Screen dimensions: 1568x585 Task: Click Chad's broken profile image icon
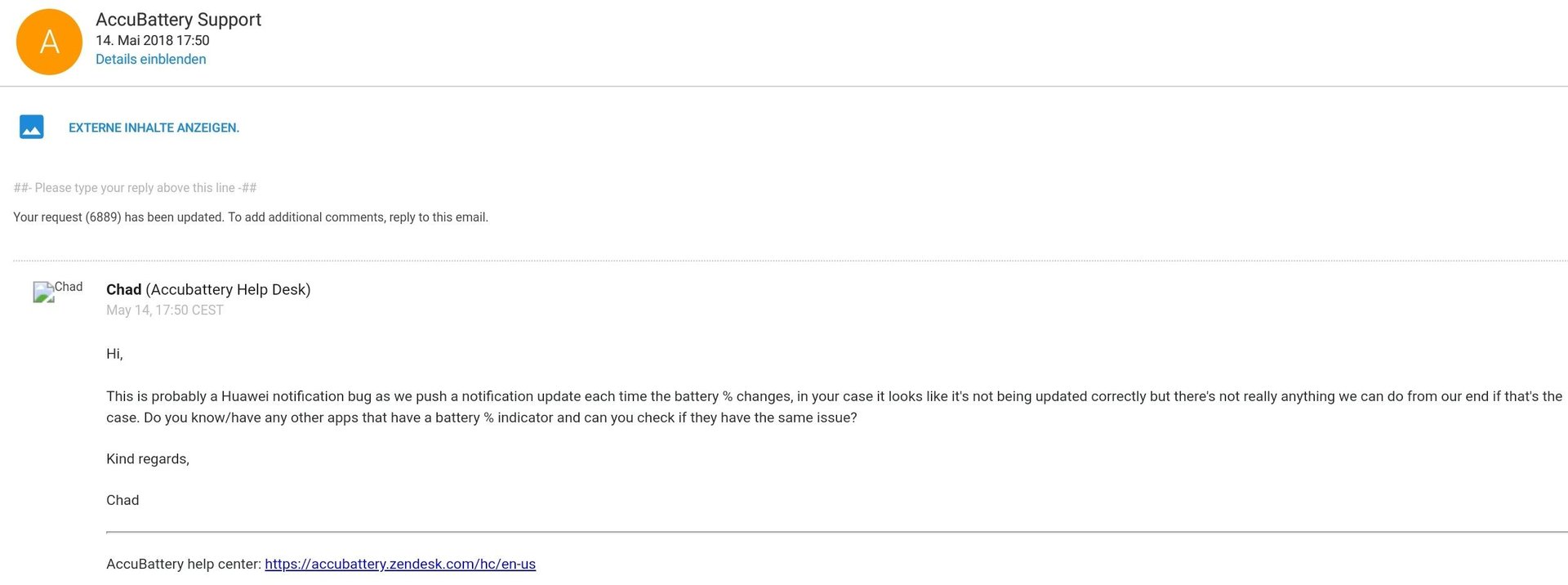(x=43, y=292)
